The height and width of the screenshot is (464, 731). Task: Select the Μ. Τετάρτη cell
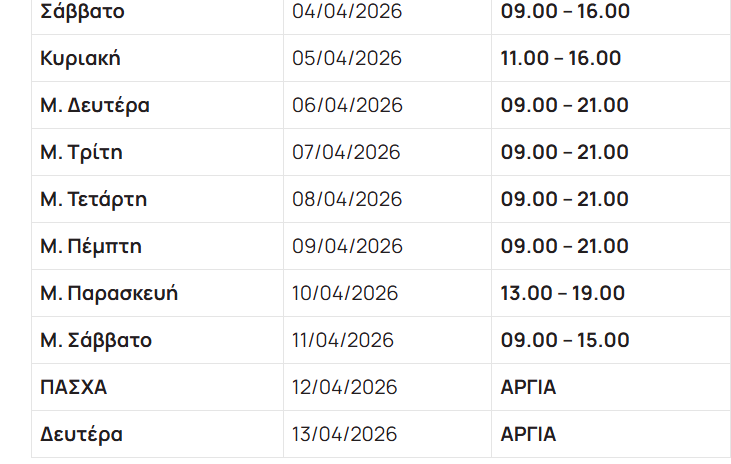tap(93, 199)
